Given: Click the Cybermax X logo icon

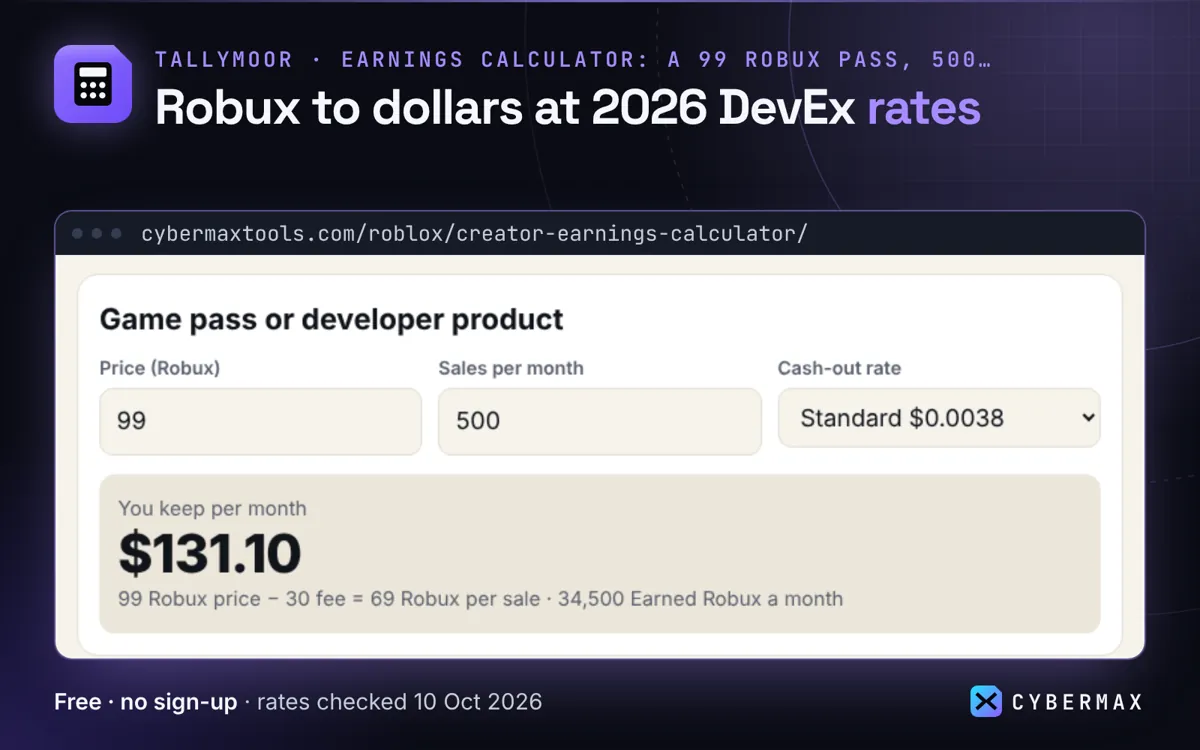Looking at the screenshot, I should click(x=986, y=701).
